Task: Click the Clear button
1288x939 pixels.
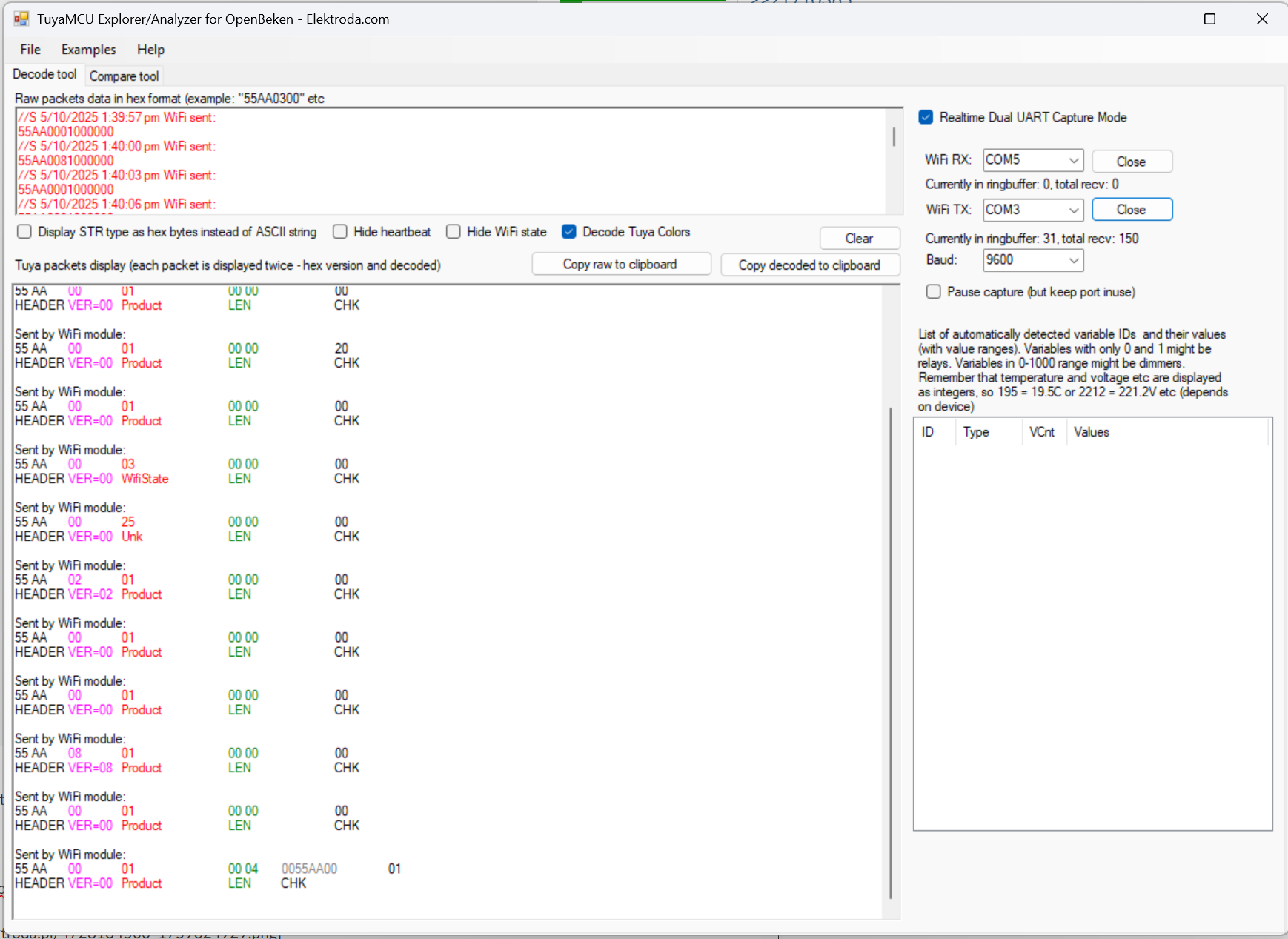Action: click(859, 239)
